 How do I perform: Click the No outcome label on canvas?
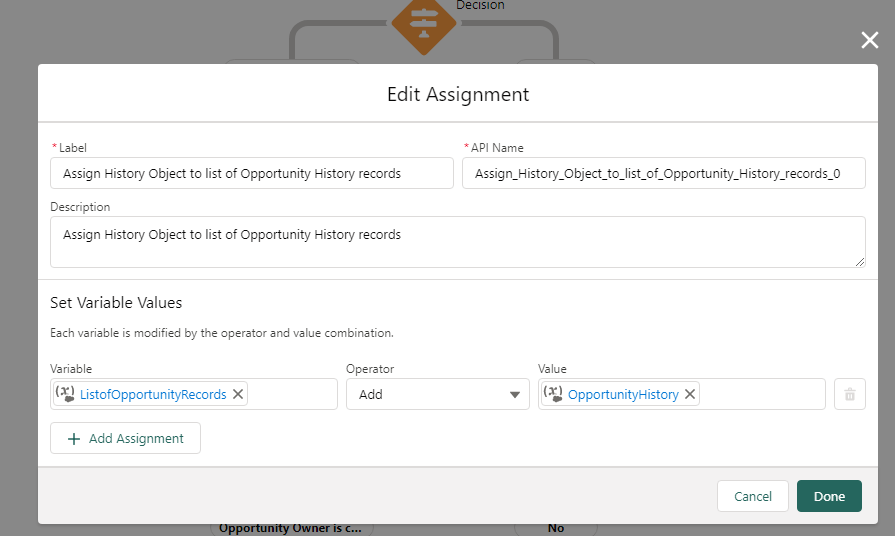click(x=555, y=528)
